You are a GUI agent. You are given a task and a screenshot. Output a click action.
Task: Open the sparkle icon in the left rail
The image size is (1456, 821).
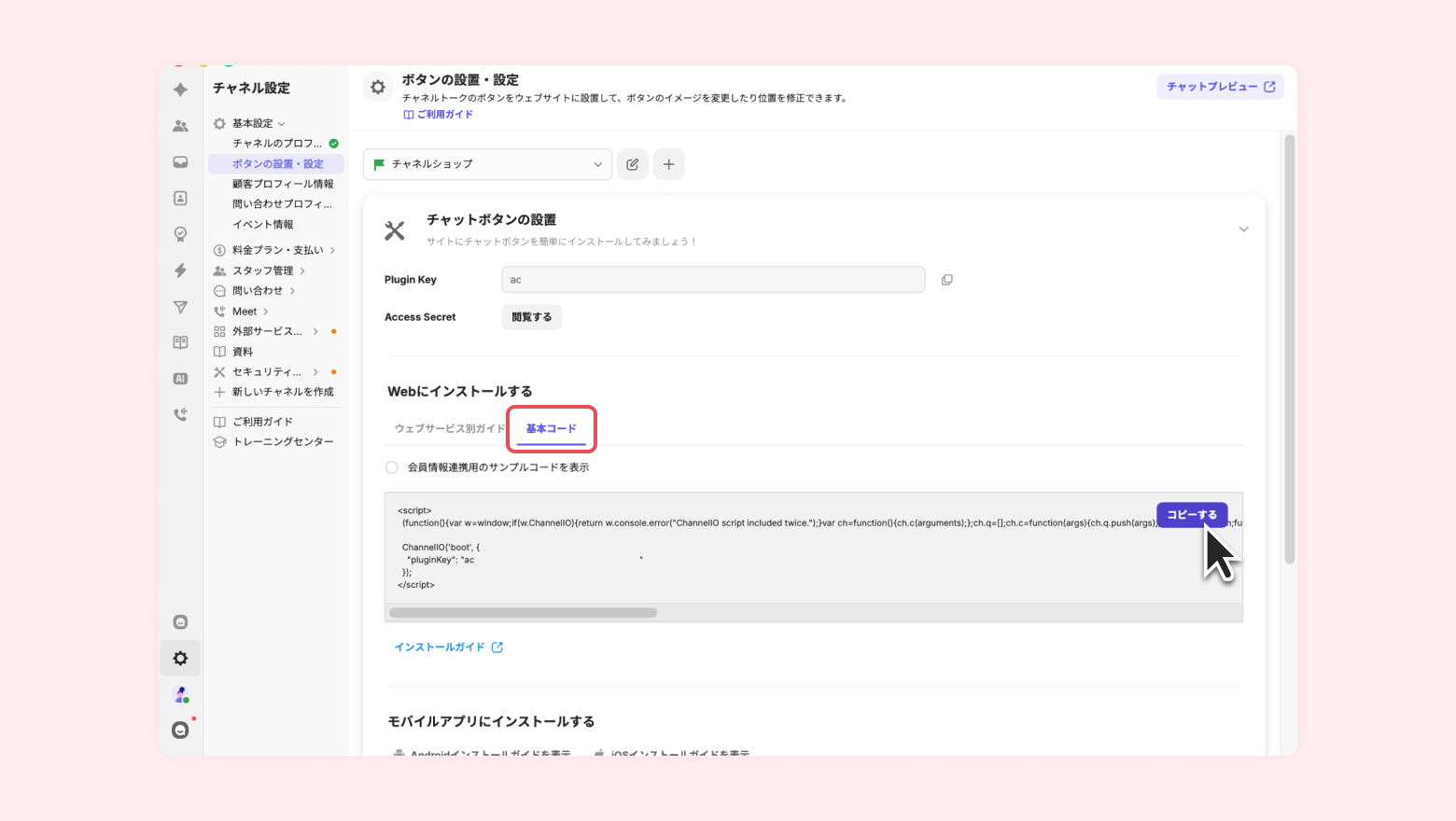point(180,90)
